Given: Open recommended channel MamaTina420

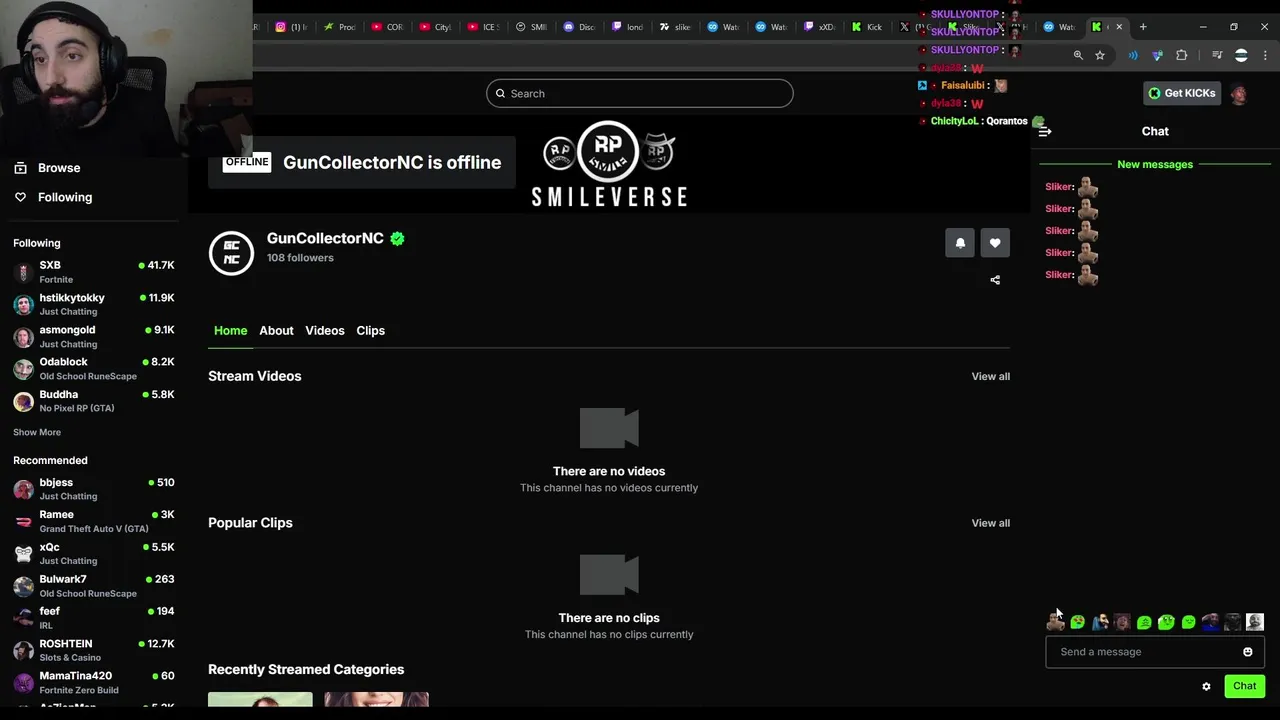Looking at the screenshot, I should [x=94, y=682].
